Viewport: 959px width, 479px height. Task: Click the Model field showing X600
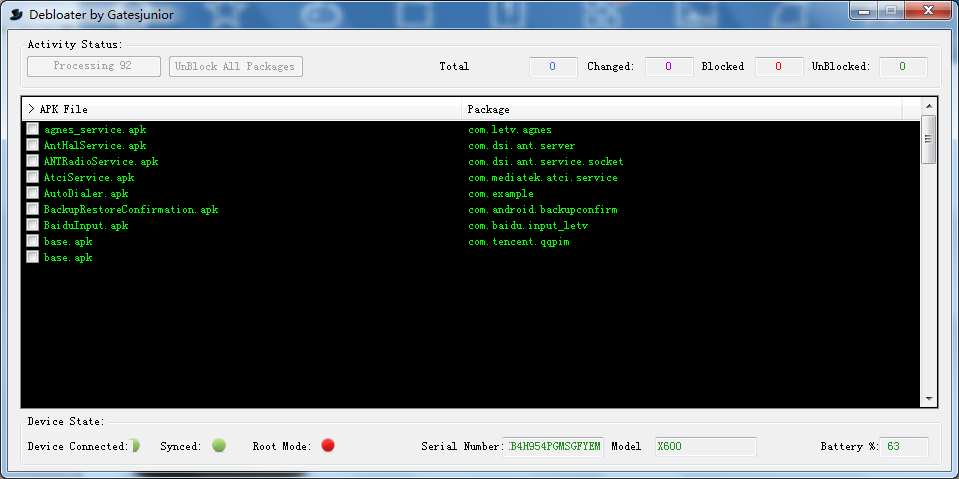706,447
